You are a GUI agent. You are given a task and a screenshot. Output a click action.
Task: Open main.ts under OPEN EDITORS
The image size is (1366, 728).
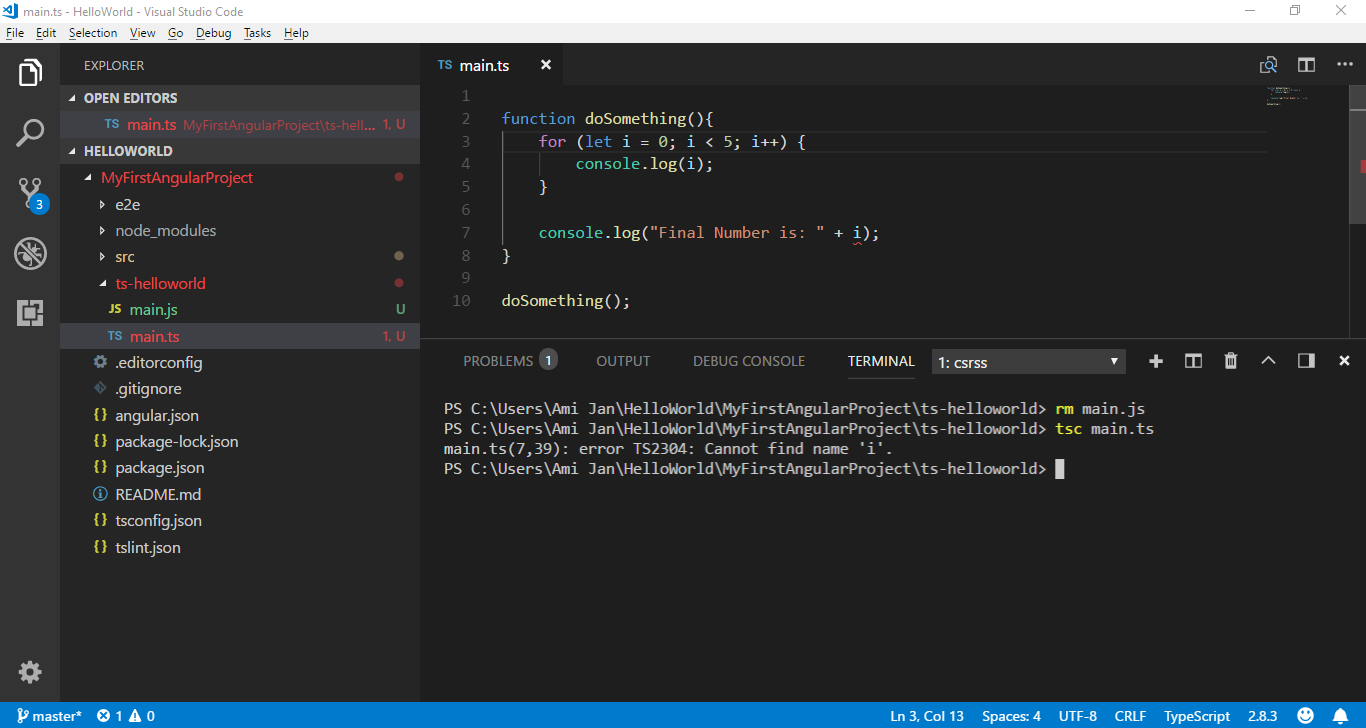pos(240,125)
